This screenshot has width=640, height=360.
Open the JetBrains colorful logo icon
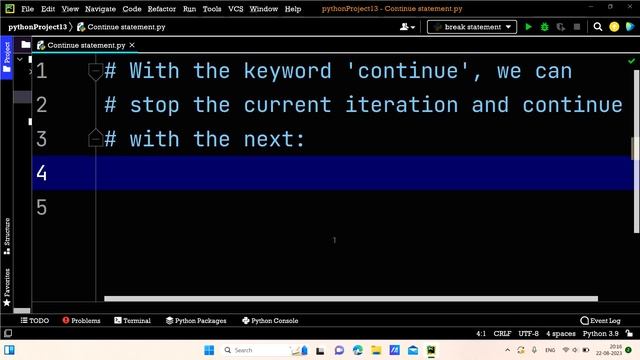tap(630, 27)
